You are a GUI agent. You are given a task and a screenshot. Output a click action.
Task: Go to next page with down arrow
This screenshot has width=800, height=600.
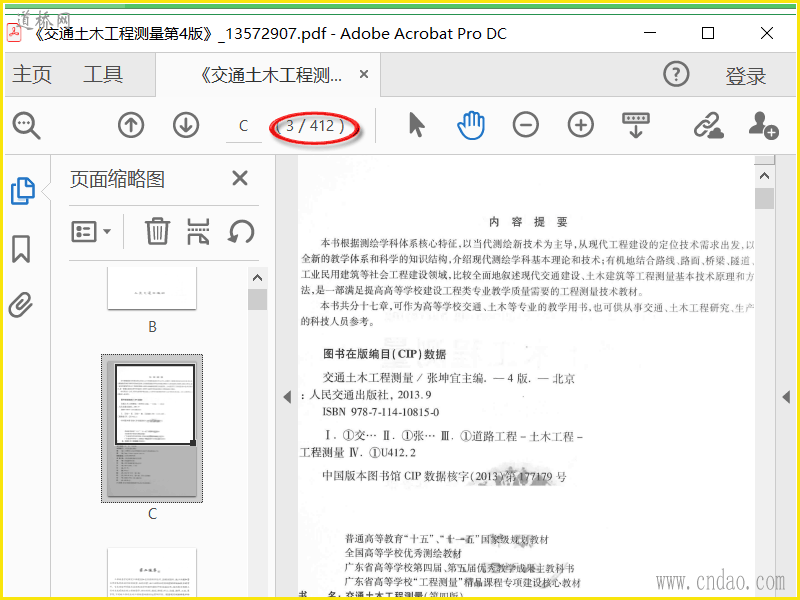186,125
